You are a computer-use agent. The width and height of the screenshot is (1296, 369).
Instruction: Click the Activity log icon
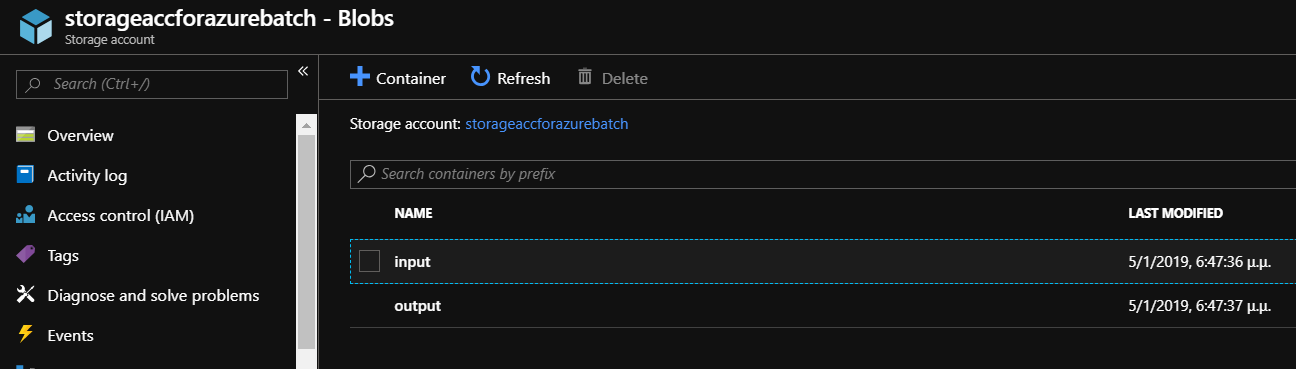click(26, 175)
